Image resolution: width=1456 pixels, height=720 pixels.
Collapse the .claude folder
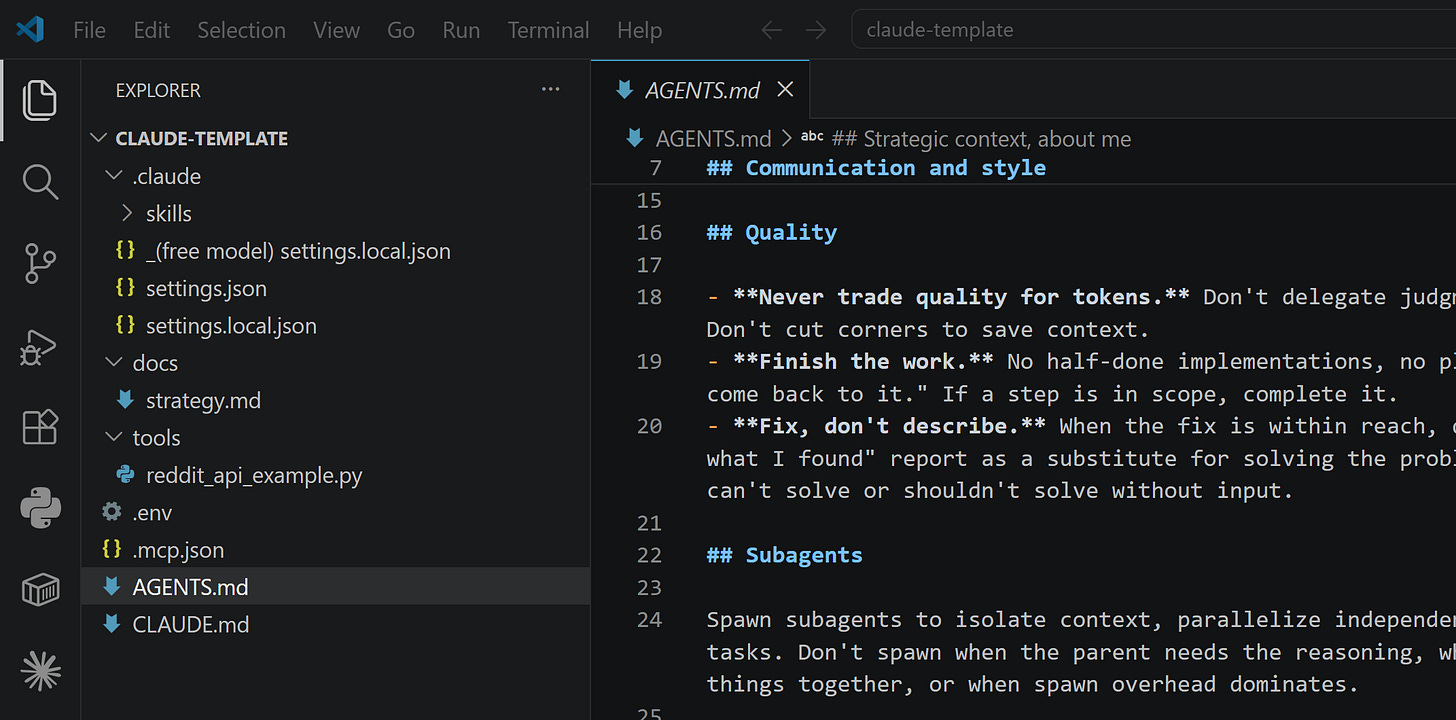pyautogui.click(x=114, y=176)
